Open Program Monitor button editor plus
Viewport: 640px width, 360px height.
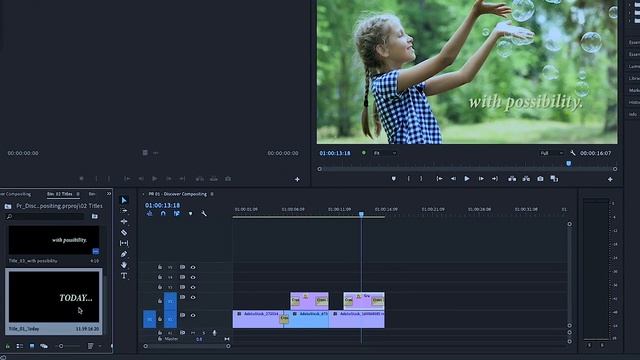[x=610, y=179]
